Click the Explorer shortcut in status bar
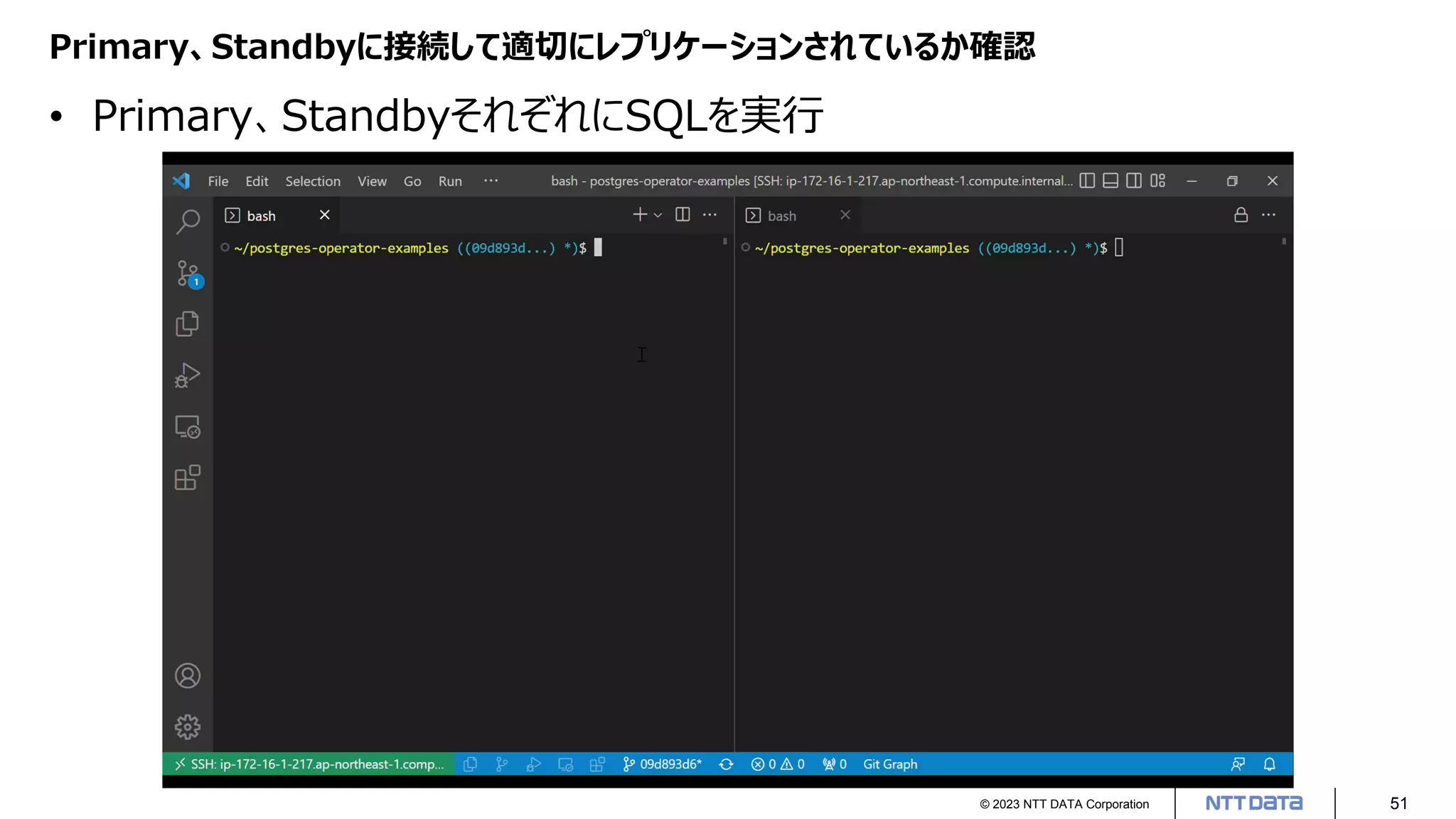 click(x=470, y=764)
